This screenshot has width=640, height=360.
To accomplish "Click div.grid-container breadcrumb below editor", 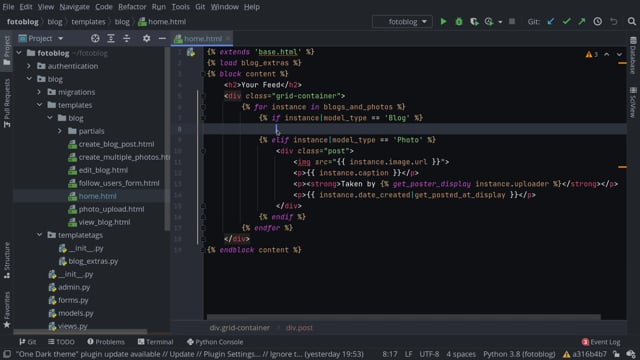I will [x=239, y=327].
